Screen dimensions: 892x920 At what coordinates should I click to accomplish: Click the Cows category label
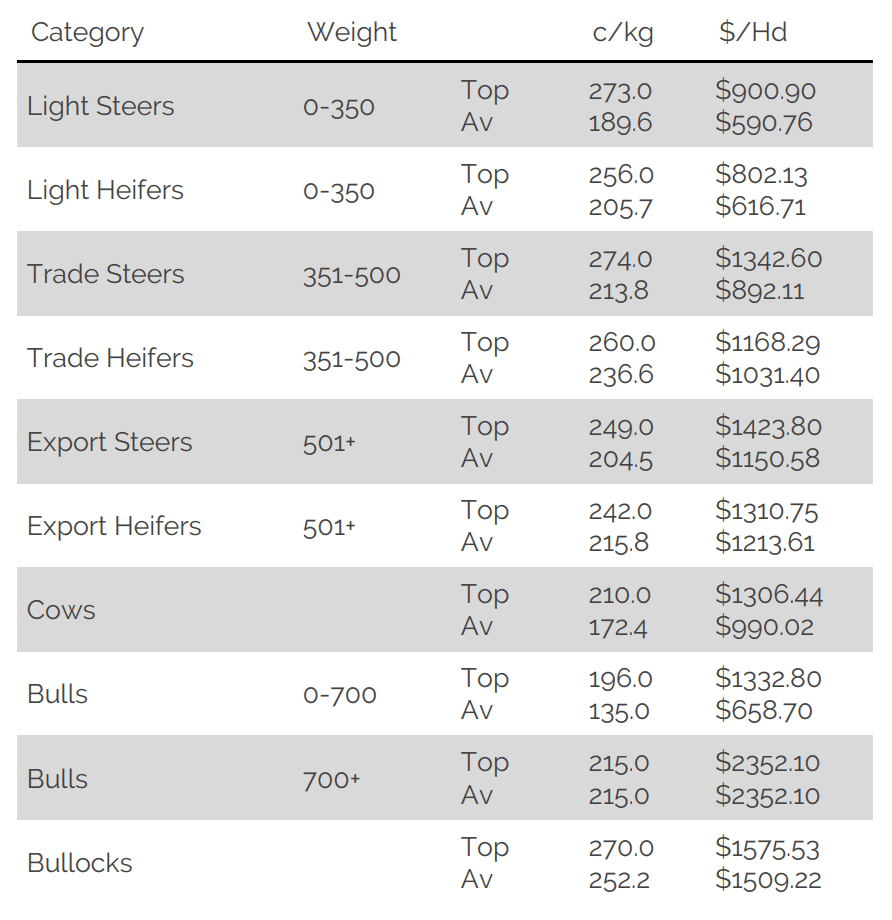pos(61,610)
